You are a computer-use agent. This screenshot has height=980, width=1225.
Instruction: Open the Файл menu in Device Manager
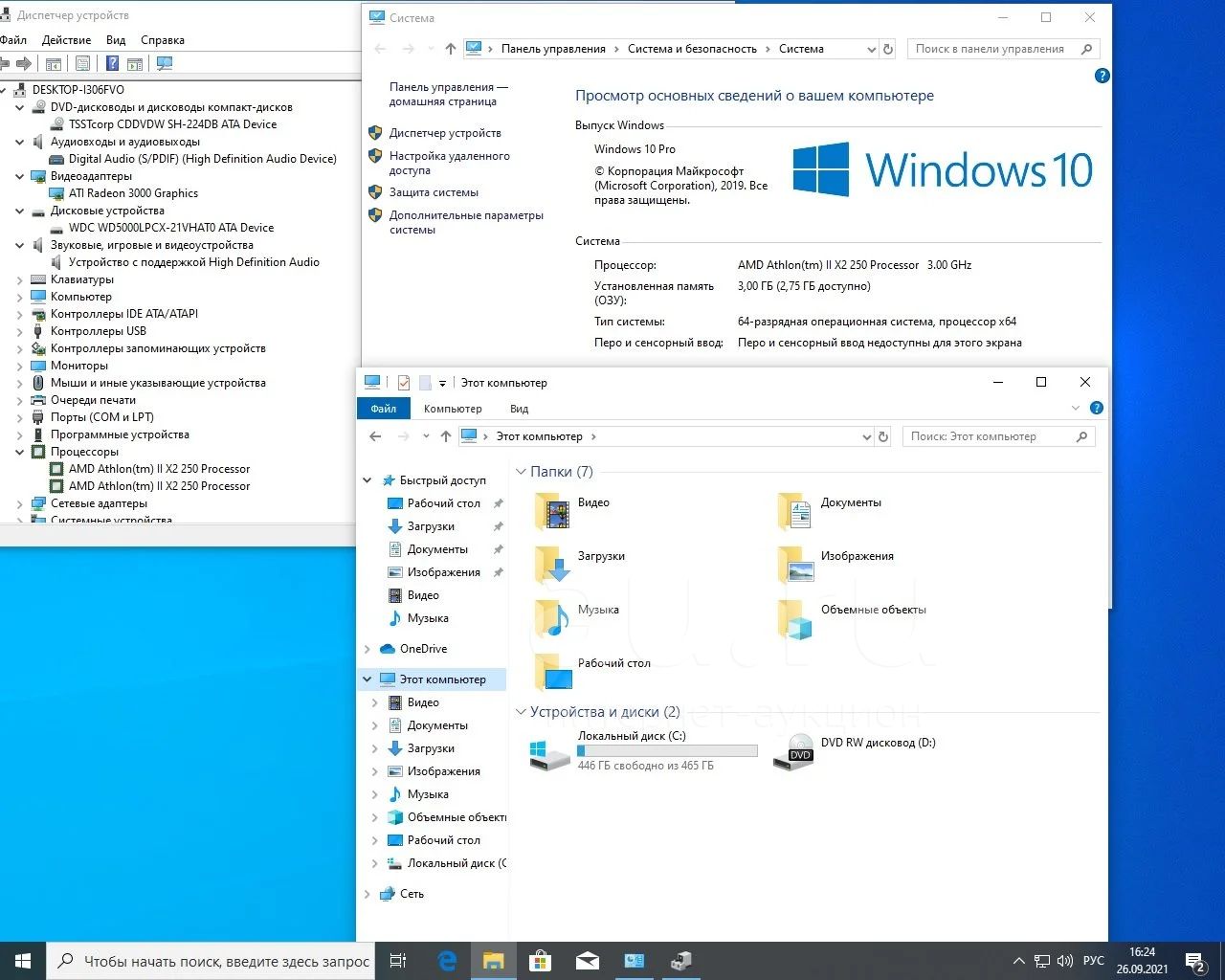(13, 40)
